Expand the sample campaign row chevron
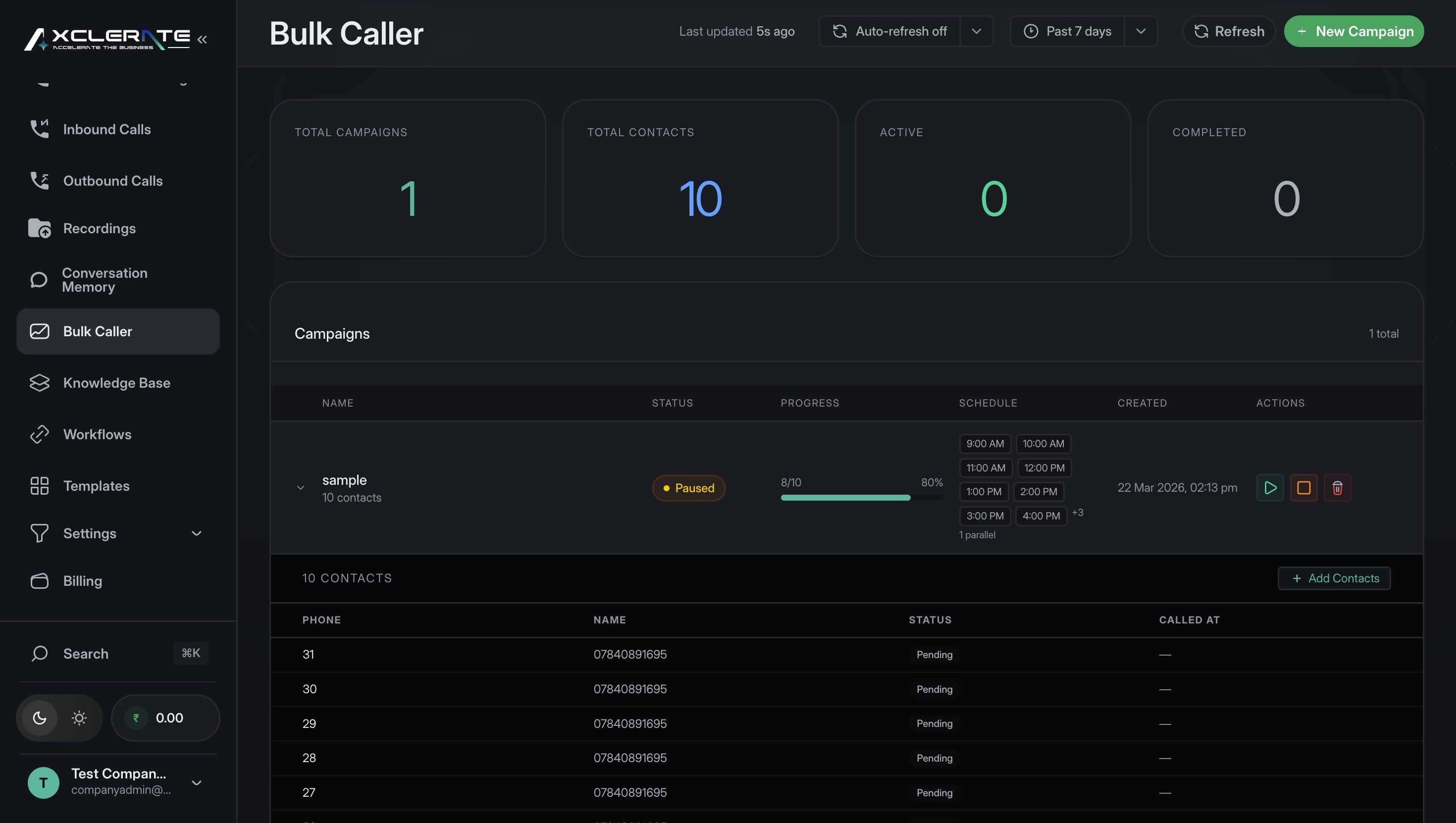Viewport: 1456px width, 823px height. pos(300,487)
